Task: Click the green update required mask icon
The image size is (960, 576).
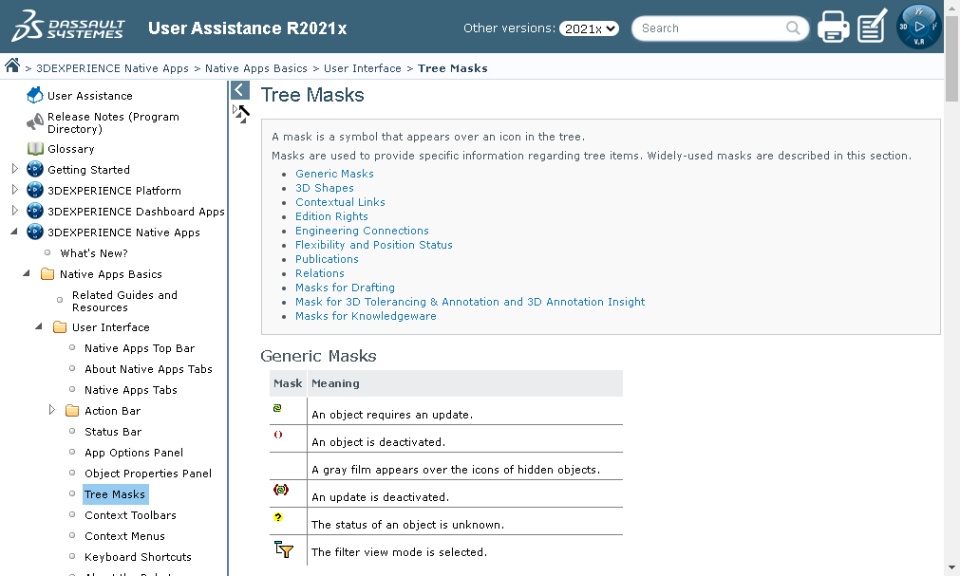Action: [x=277, y=408]
